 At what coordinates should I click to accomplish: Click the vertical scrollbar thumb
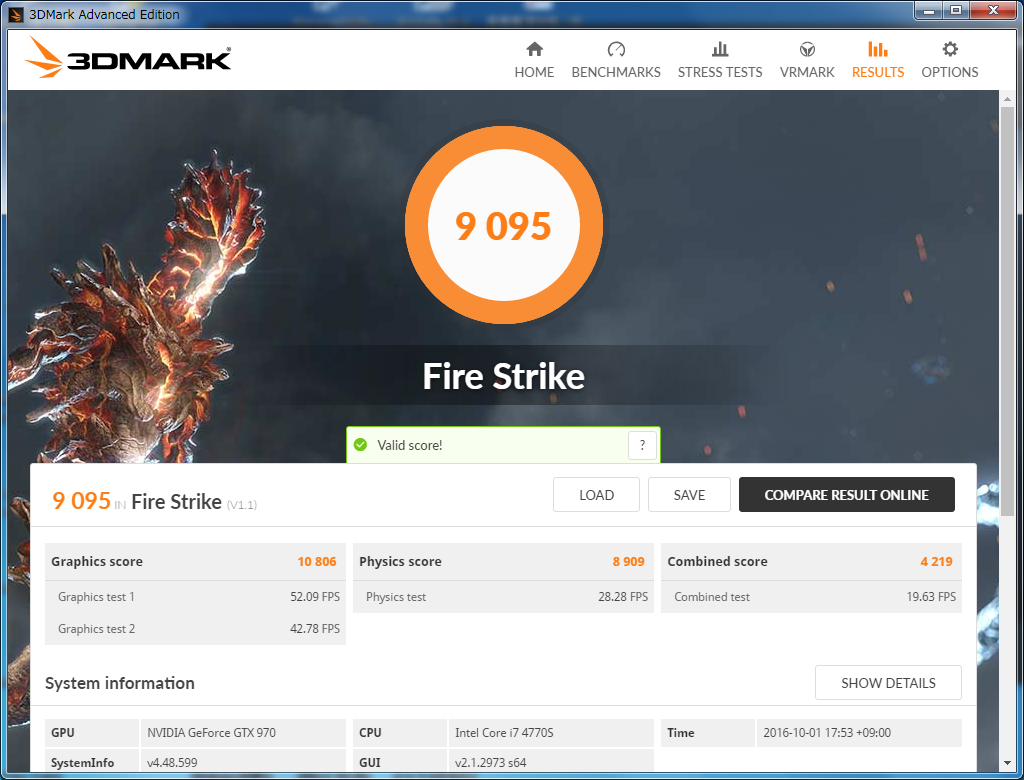point(1007,310)
